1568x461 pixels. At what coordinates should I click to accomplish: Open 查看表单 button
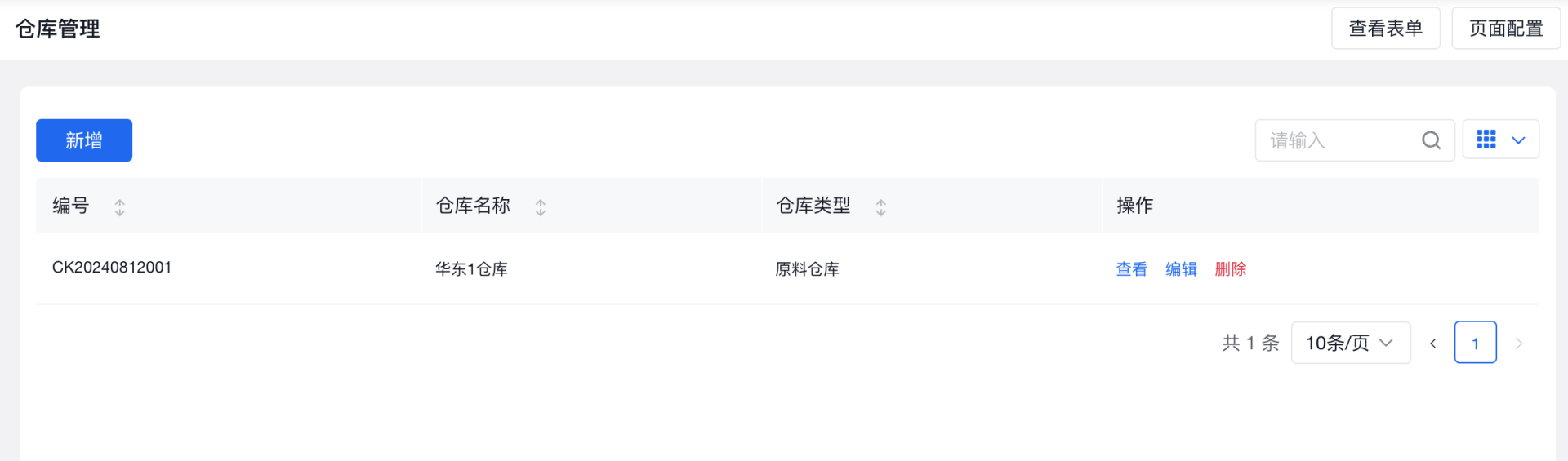tap(1385, 29)
